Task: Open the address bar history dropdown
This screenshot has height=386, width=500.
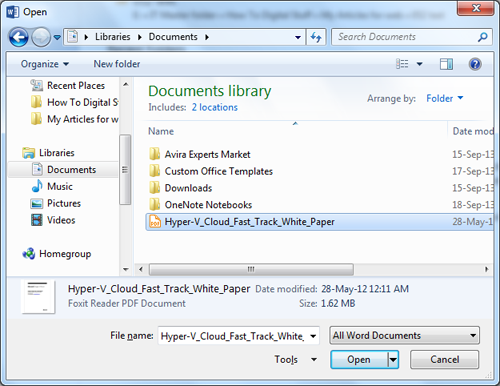Action: (x=298, y=37)
